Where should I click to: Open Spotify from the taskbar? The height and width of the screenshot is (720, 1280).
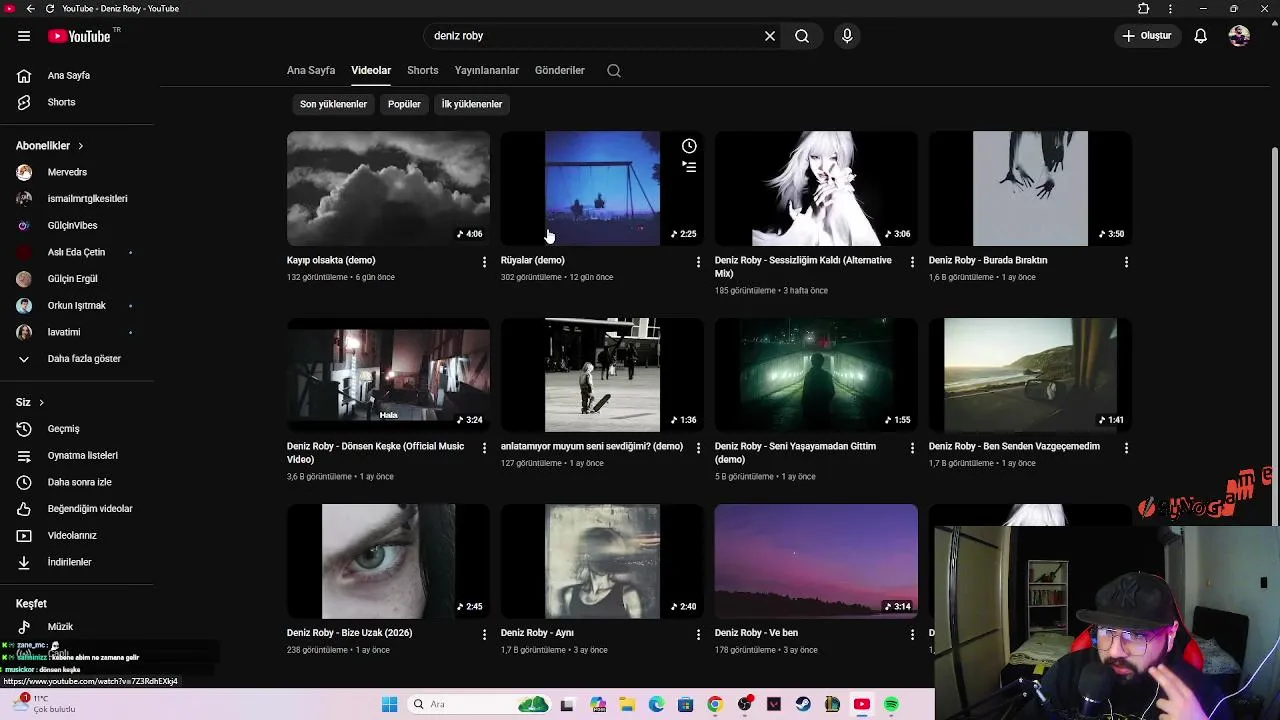891,704
